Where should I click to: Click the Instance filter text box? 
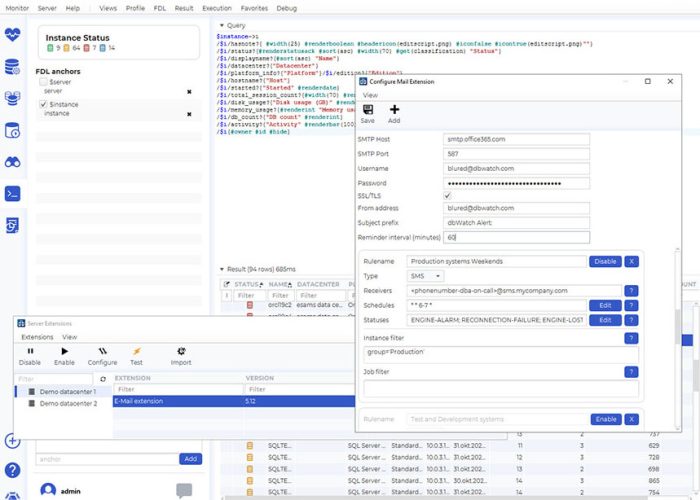pos(501,355)
